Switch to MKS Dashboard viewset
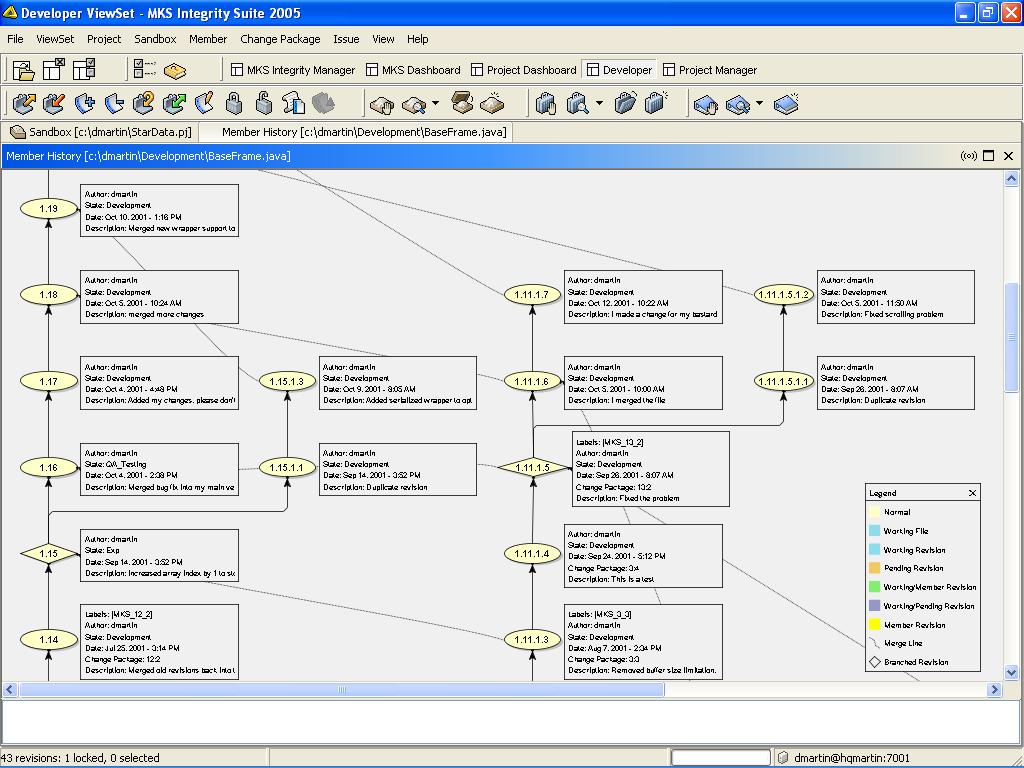This screenshot has height=768, width=1024. click(x=413, y=70)
